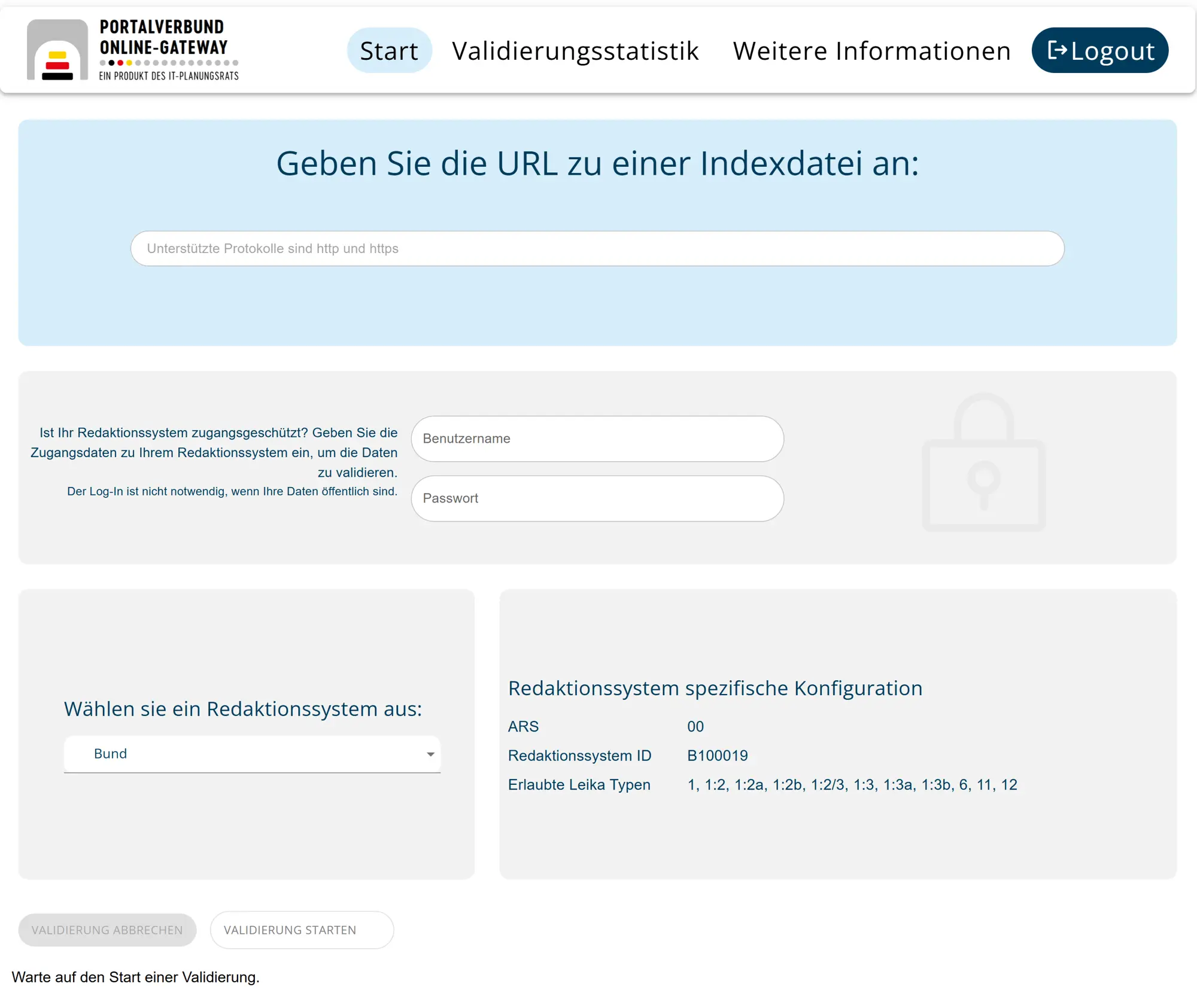Click Validierung starten button
1197x1008 pixels.
click(x=302, y=930)
